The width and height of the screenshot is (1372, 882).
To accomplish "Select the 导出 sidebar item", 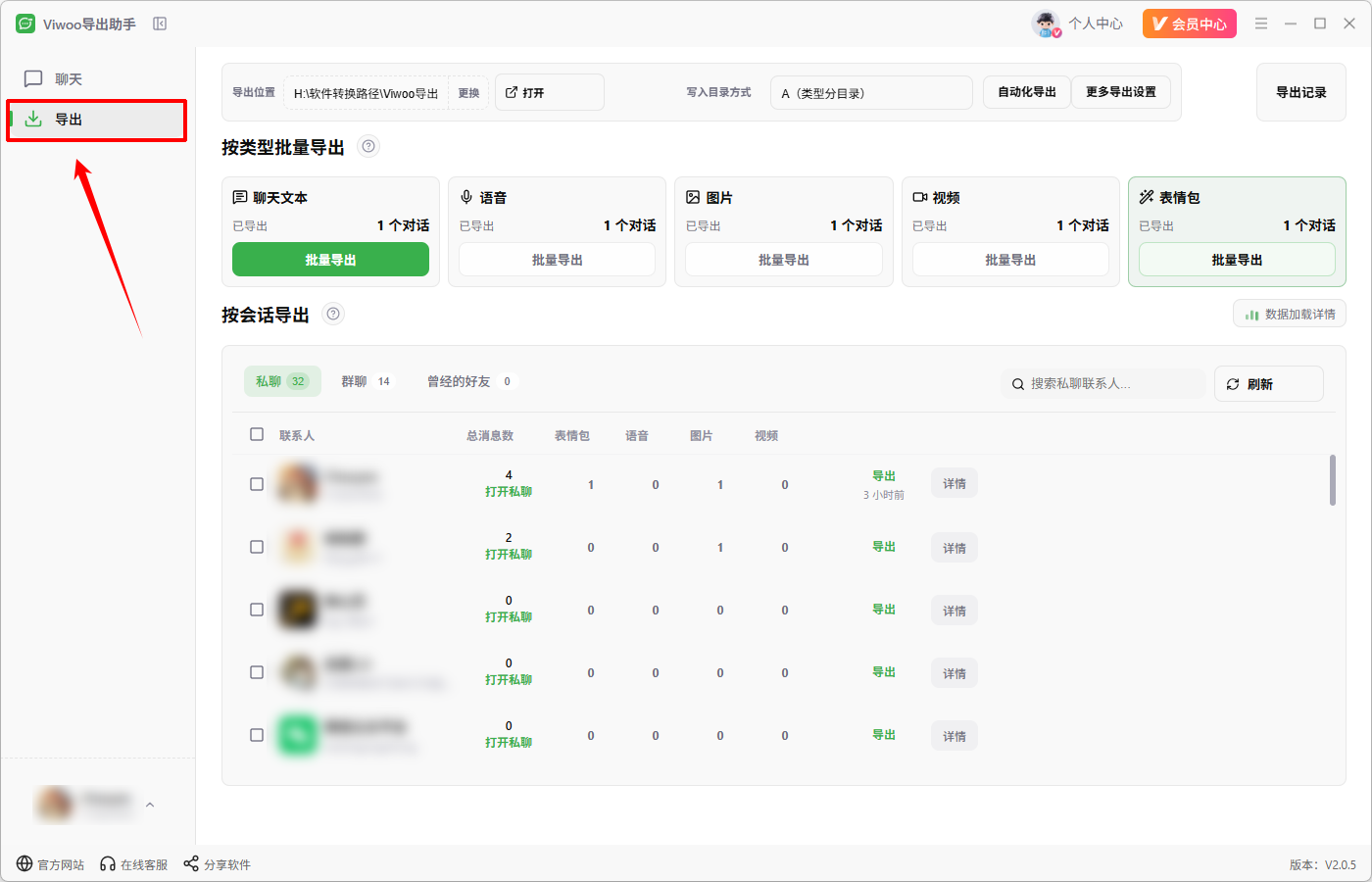I will tap(96, 120).
